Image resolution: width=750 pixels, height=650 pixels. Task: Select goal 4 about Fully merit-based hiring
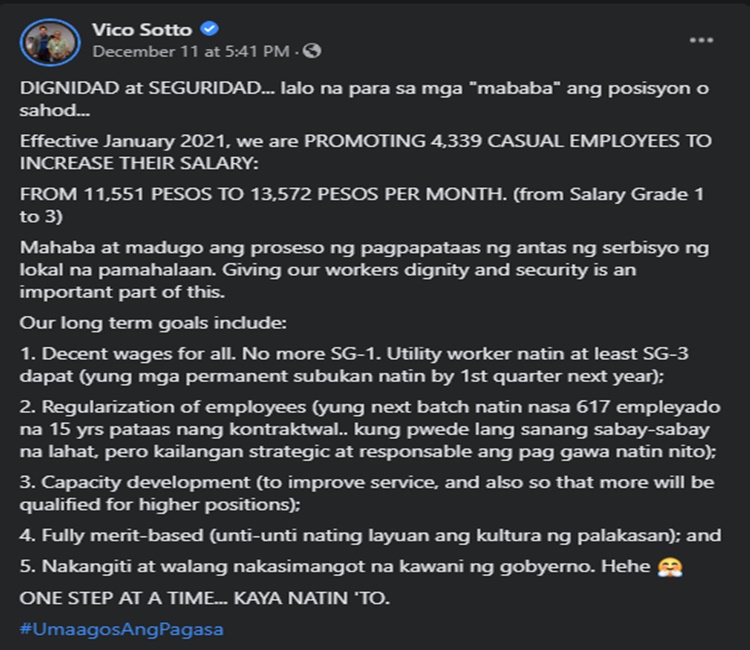[x=370, y=535]
